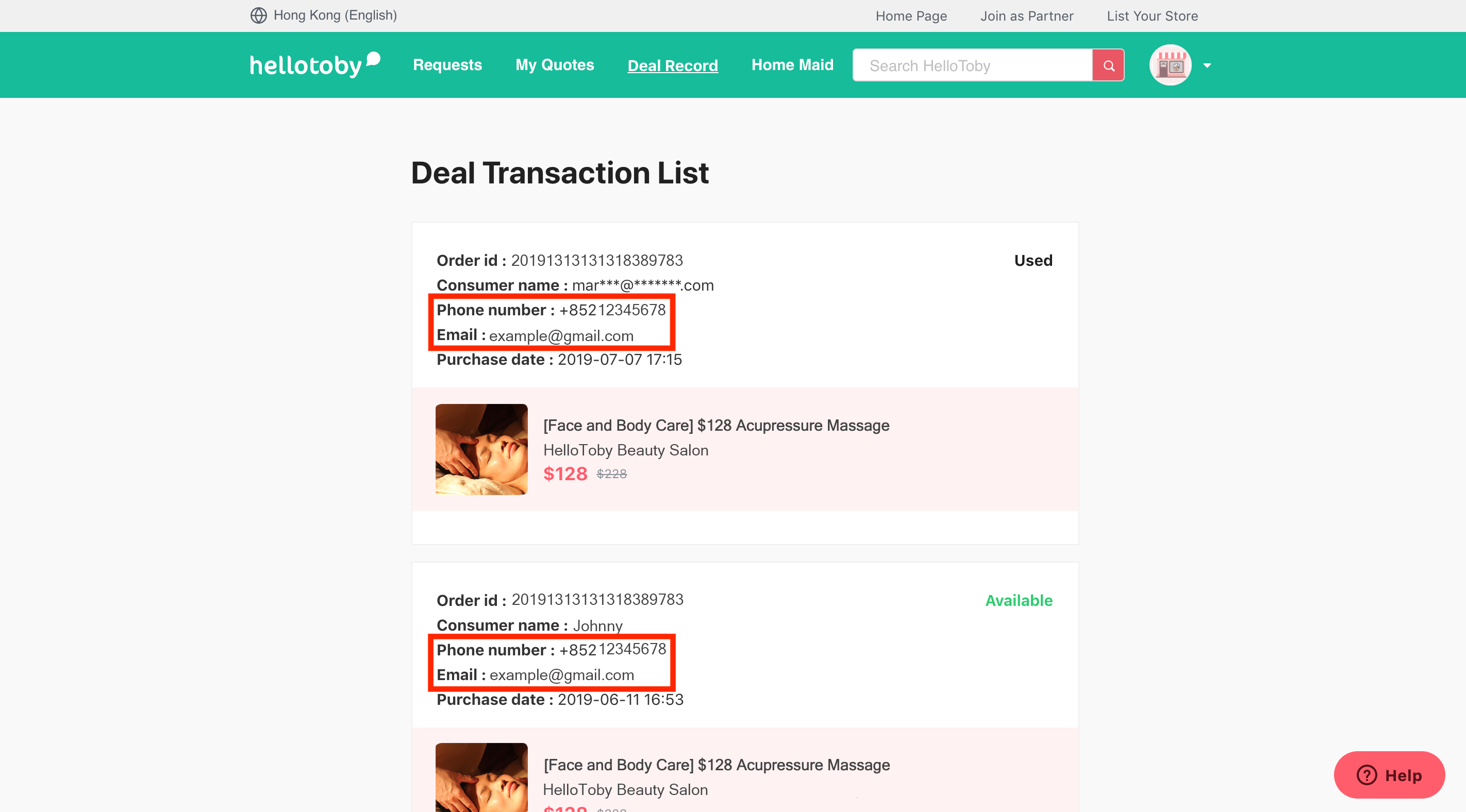This screenshot has height=812, width=1466.
Task: Open List Your Store link
Action: tap(1152, 16)
